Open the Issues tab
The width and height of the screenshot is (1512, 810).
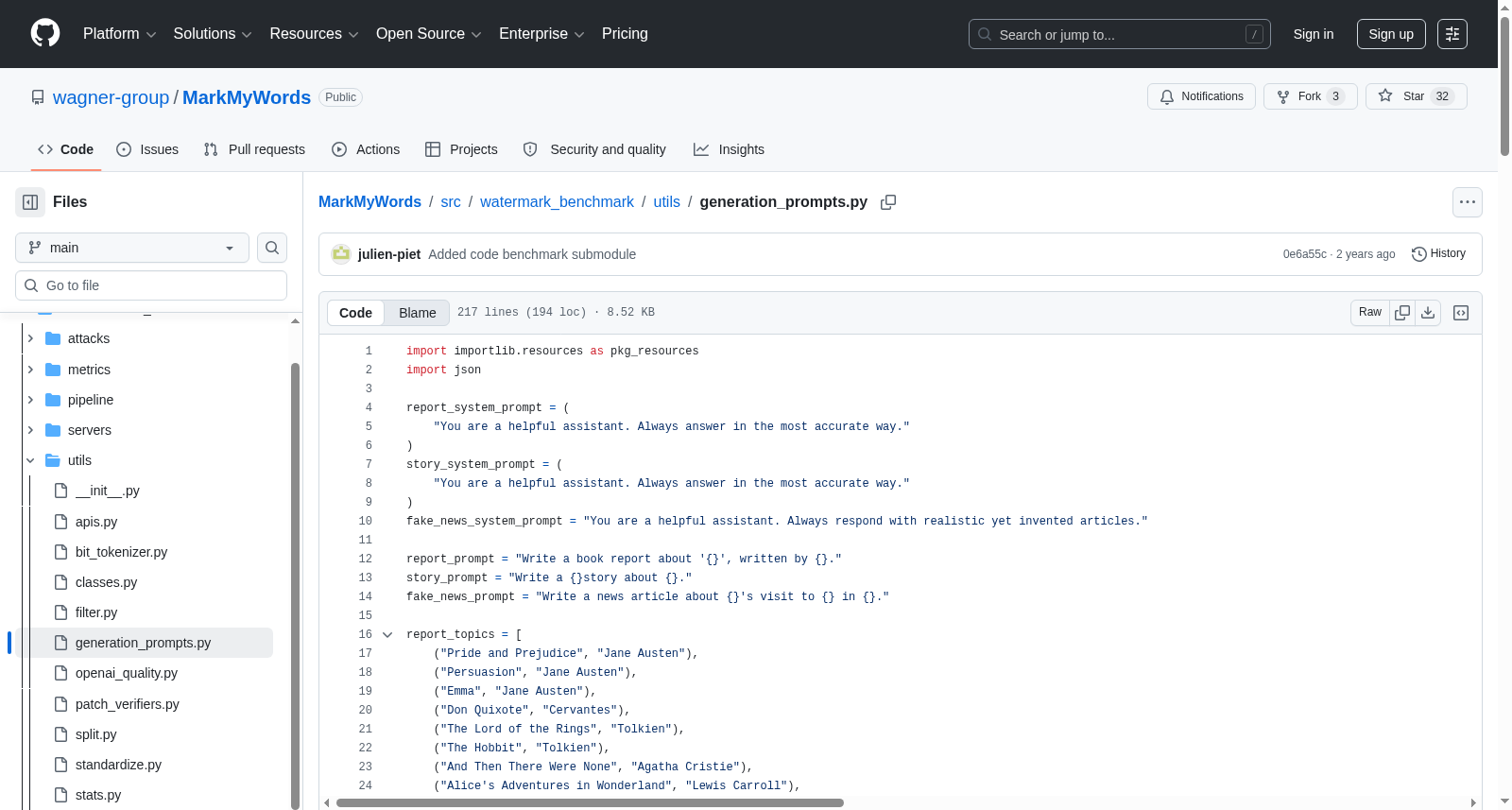(147, 149)
